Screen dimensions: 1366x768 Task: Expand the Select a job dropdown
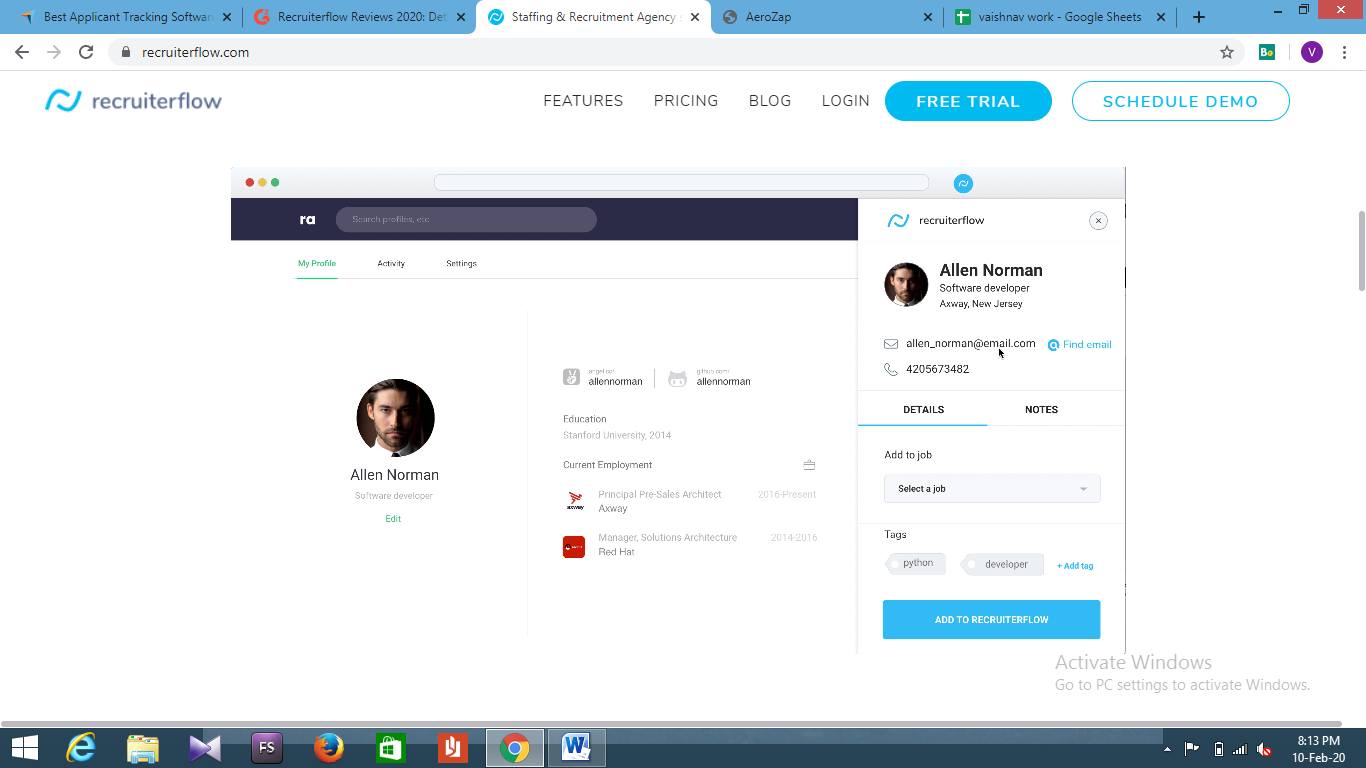[992, 489]
